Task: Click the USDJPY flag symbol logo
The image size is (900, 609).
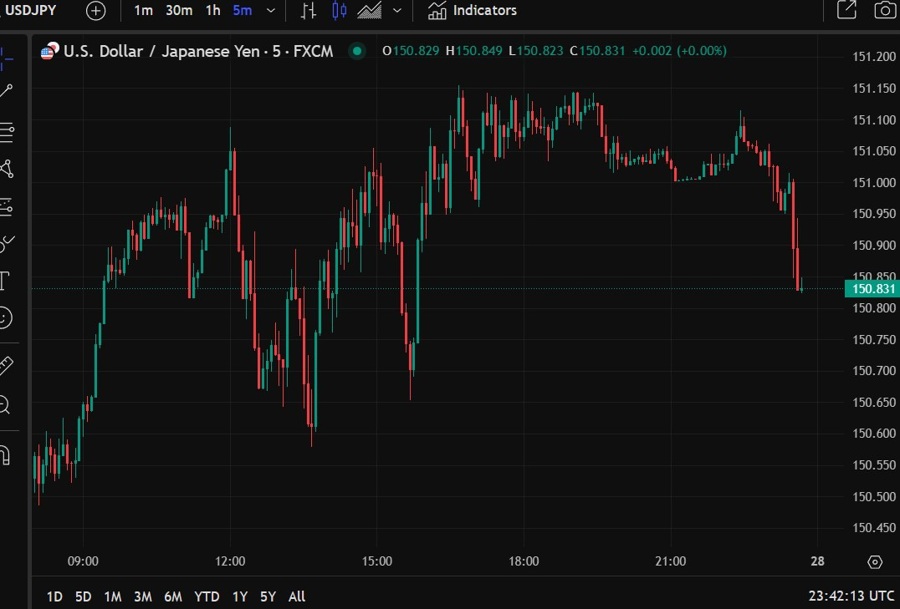Action: pyautogui.click(x=49, y=51)
